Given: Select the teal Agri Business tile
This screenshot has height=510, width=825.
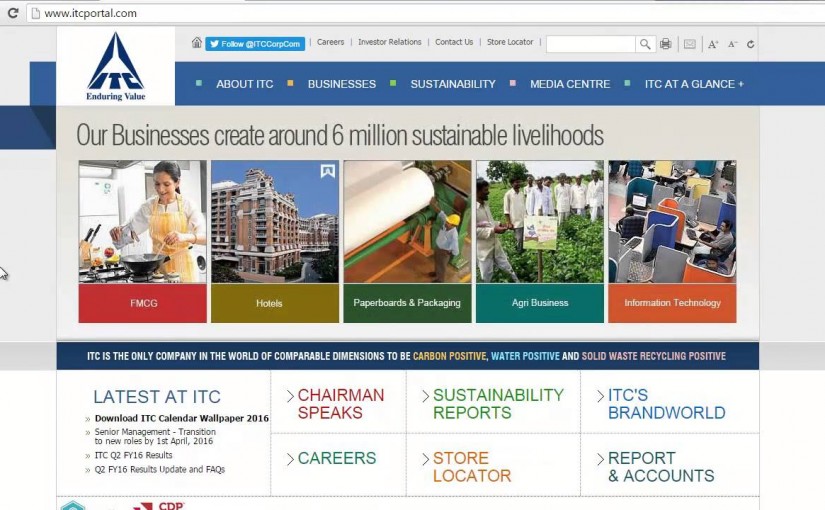Looking at the screenshot, I should [540, 303].
